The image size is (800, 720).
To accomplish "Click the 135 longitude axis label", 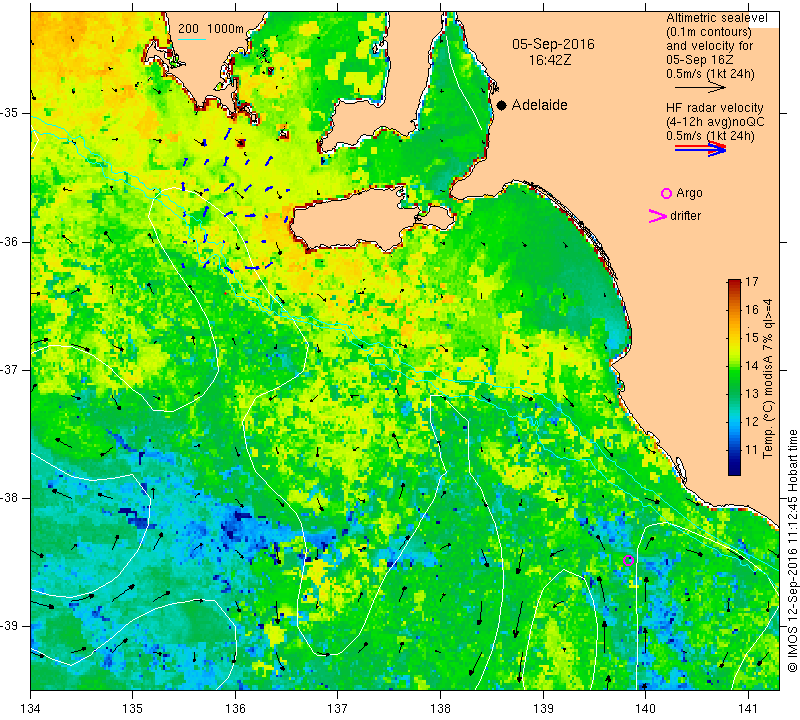I will (x=133, y=708).
